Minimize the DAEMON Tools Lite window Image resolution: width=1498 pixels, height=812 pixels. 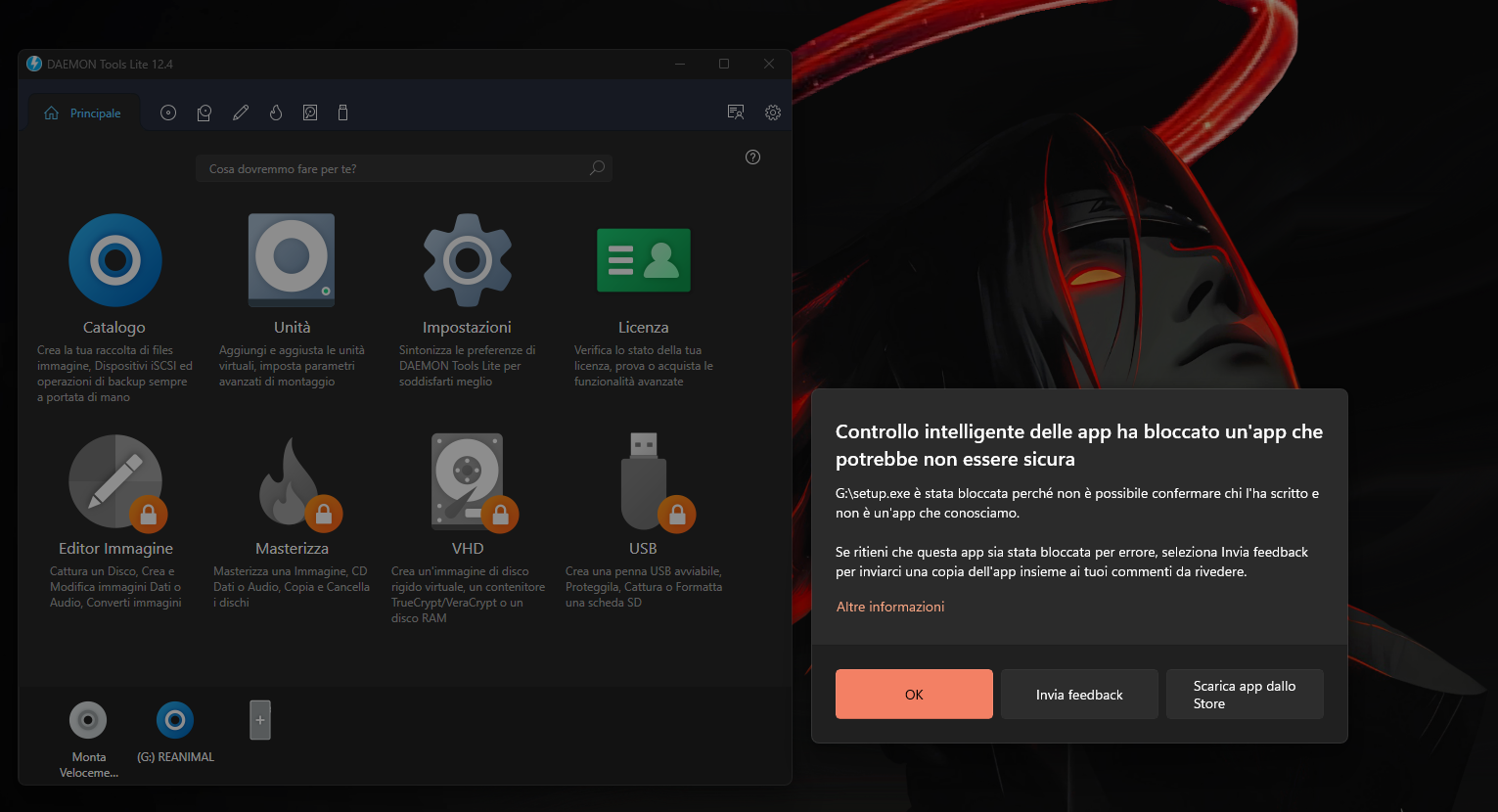coord(681,64)
